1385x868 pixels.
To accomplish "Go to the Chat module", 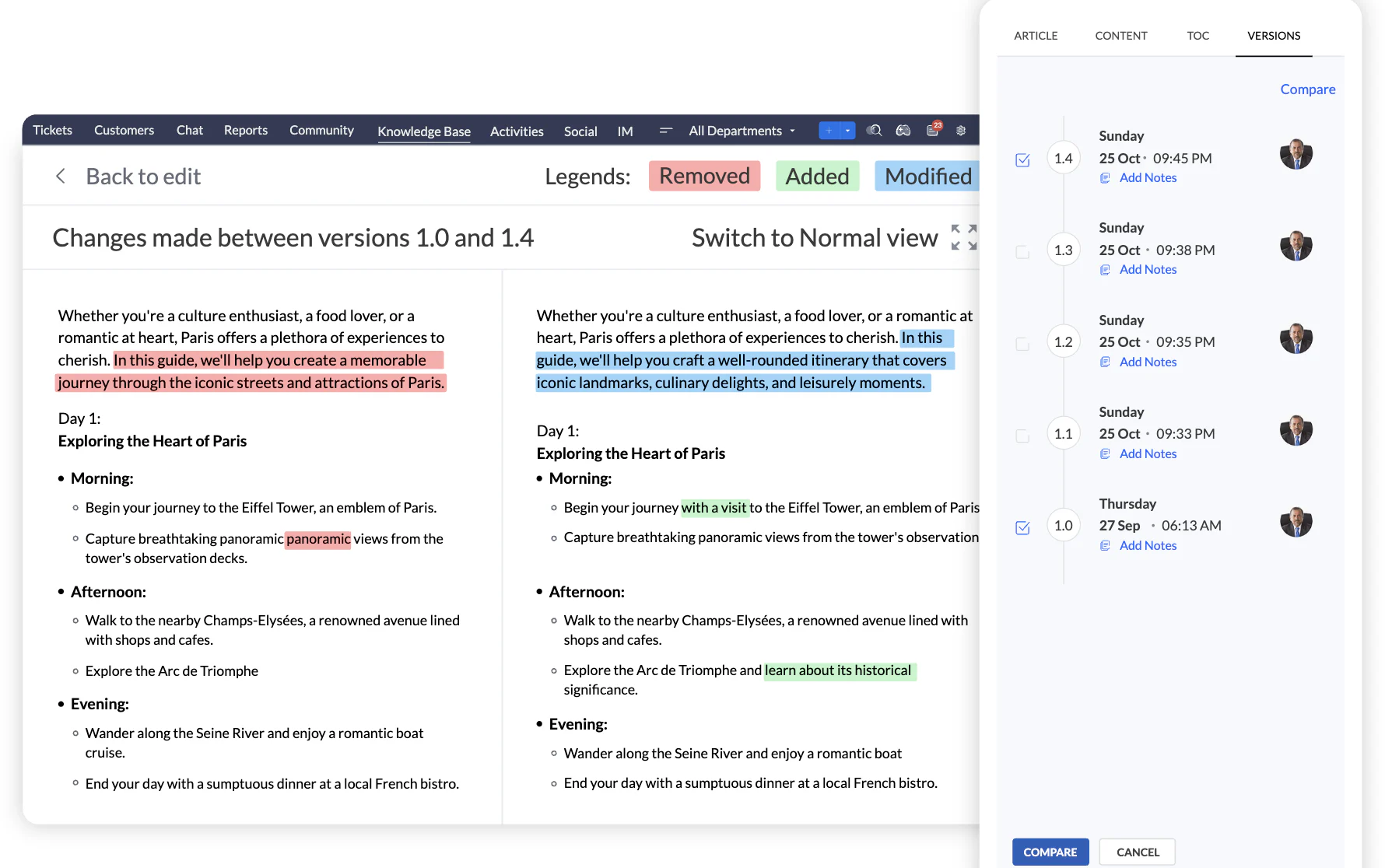I will click(x=190, y=130).
